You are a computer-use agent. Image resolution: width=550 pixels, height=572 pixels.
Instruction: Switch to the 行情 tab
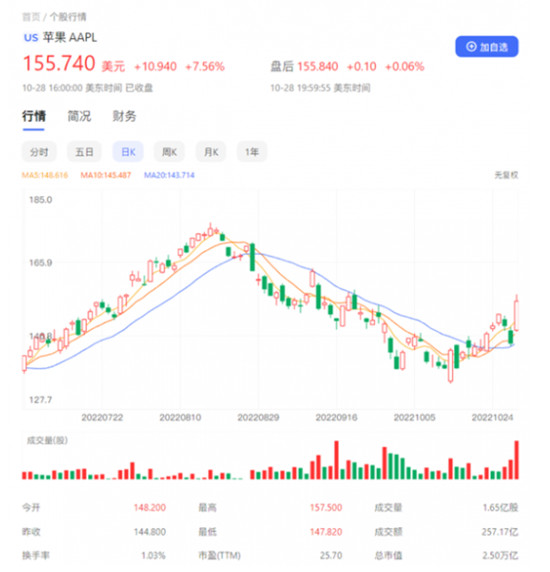(x=34, y=116)
